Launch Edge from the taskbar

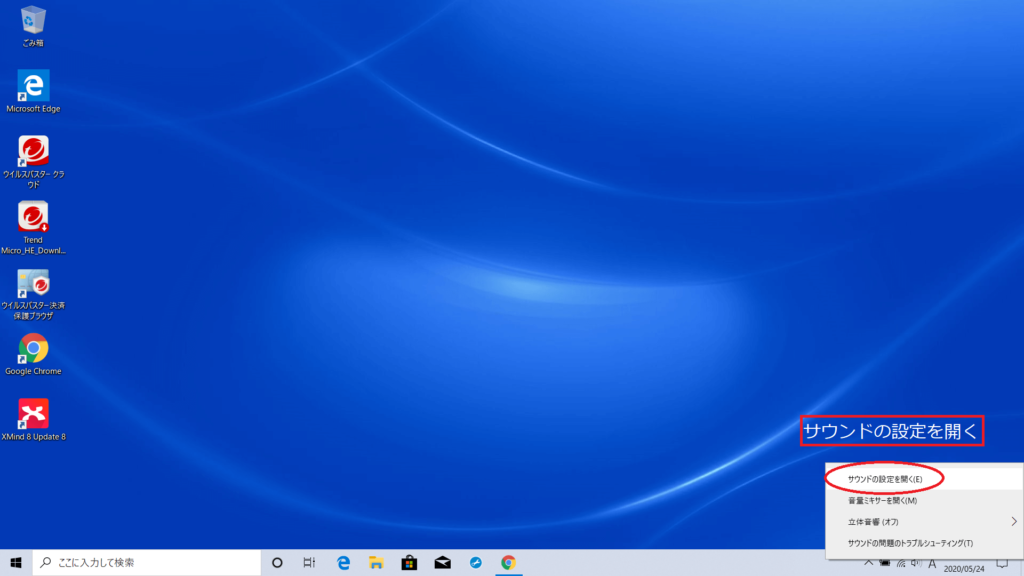[x=343, y=562]
